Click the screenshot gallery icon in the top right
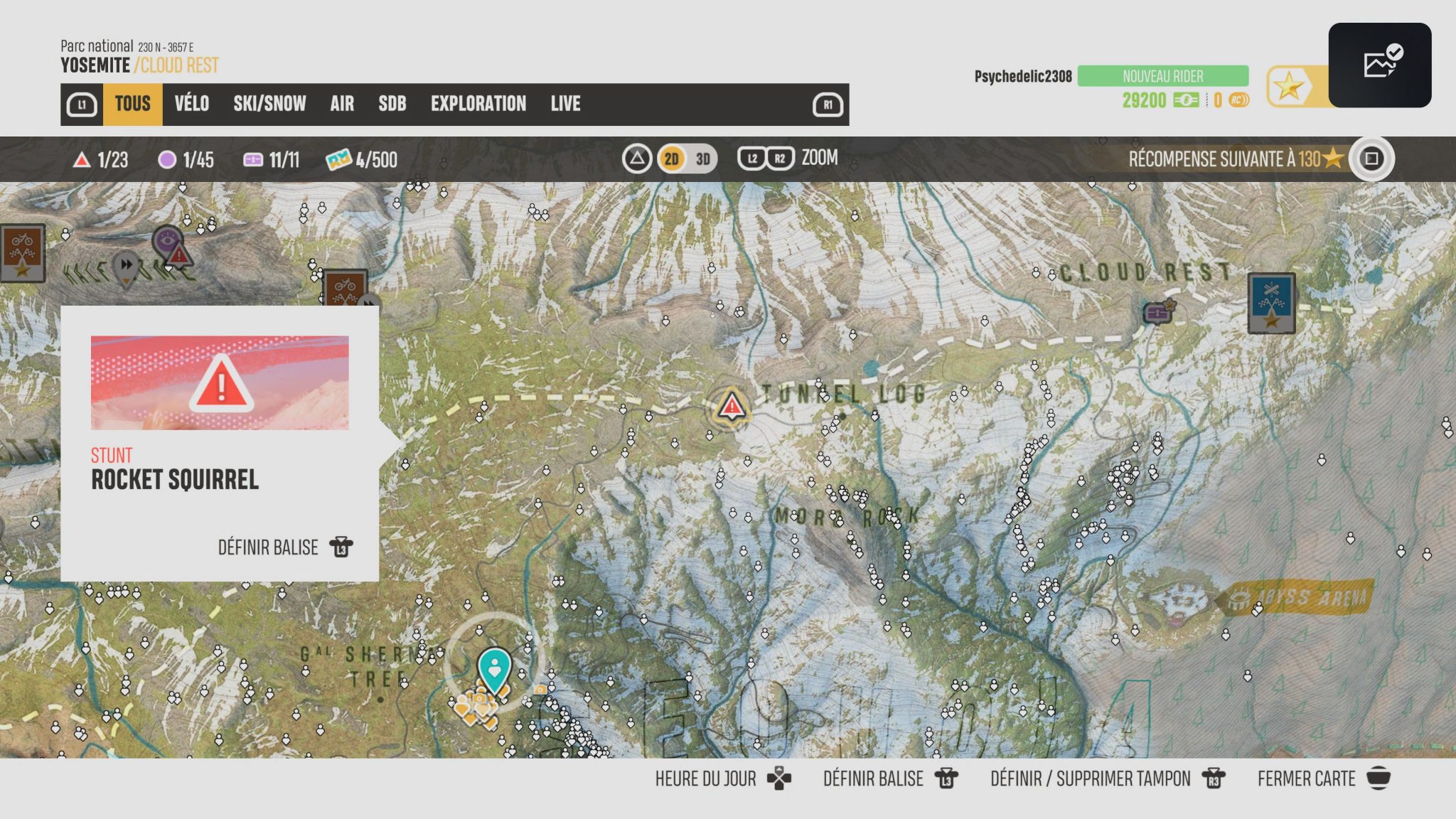 (1380, 65)
